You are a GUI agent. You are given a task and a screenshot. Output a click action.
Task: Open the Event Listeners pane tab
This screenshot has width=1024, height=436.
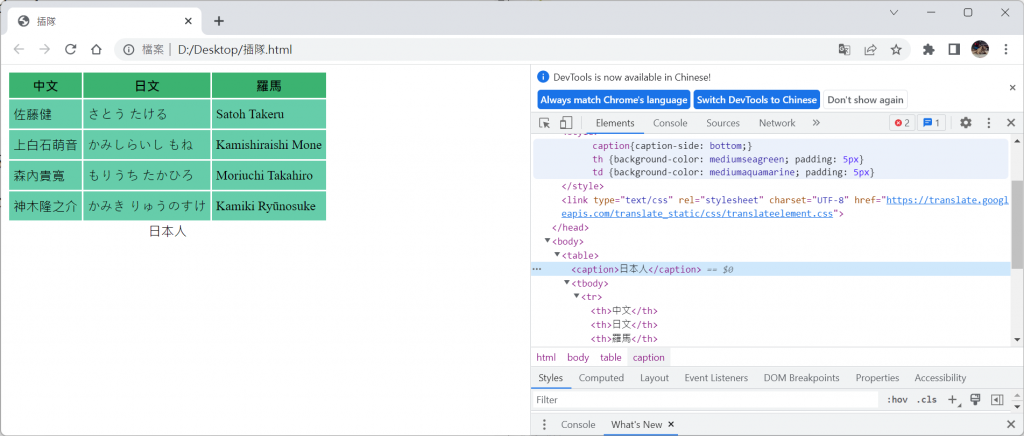tap(716, 378)
